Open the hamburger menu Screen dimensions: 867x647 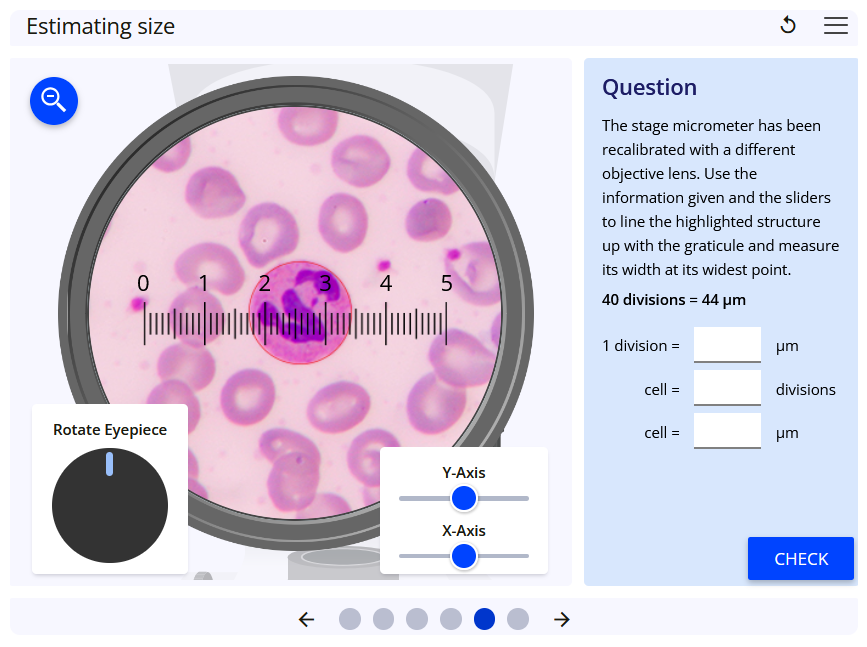pyautogui.click(x=836, y=26)
